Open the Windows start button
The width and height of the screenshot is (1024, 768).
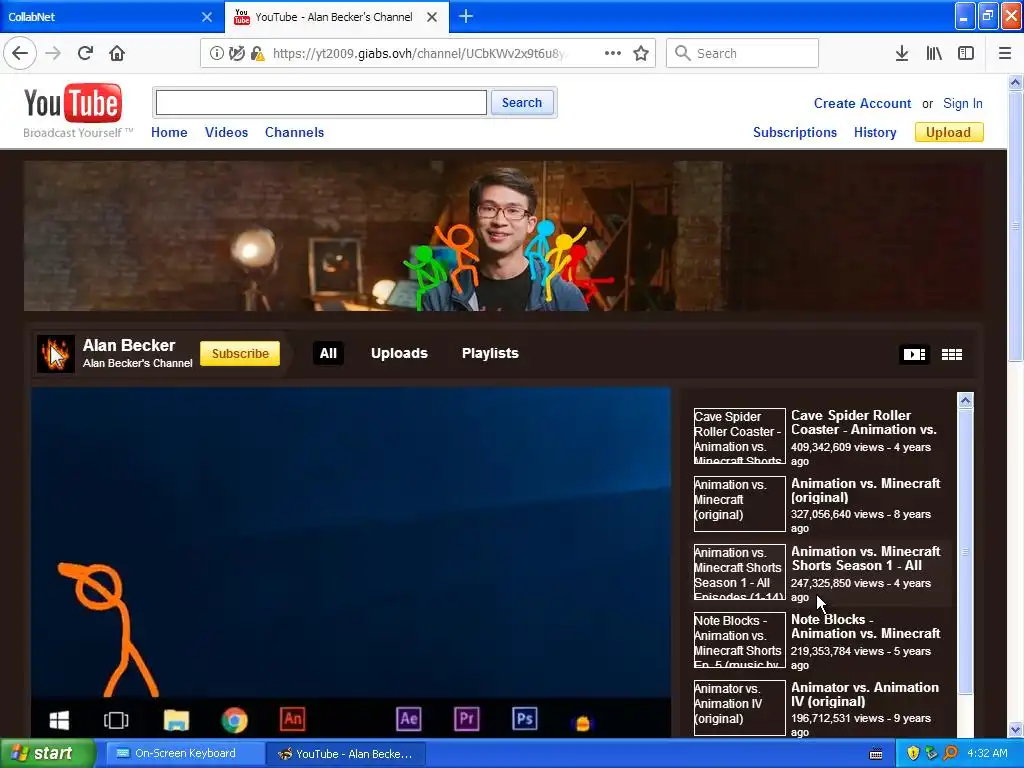[47, 753]
